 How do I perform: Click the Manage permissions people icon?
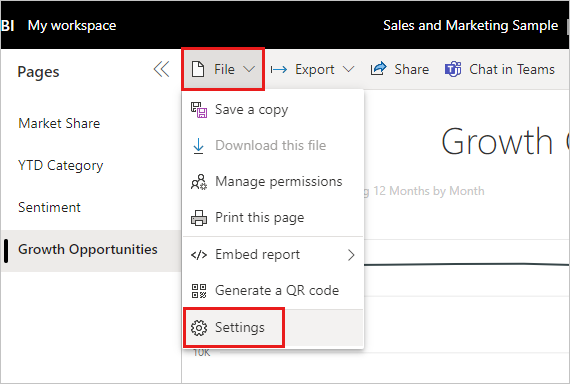(199, 182)
